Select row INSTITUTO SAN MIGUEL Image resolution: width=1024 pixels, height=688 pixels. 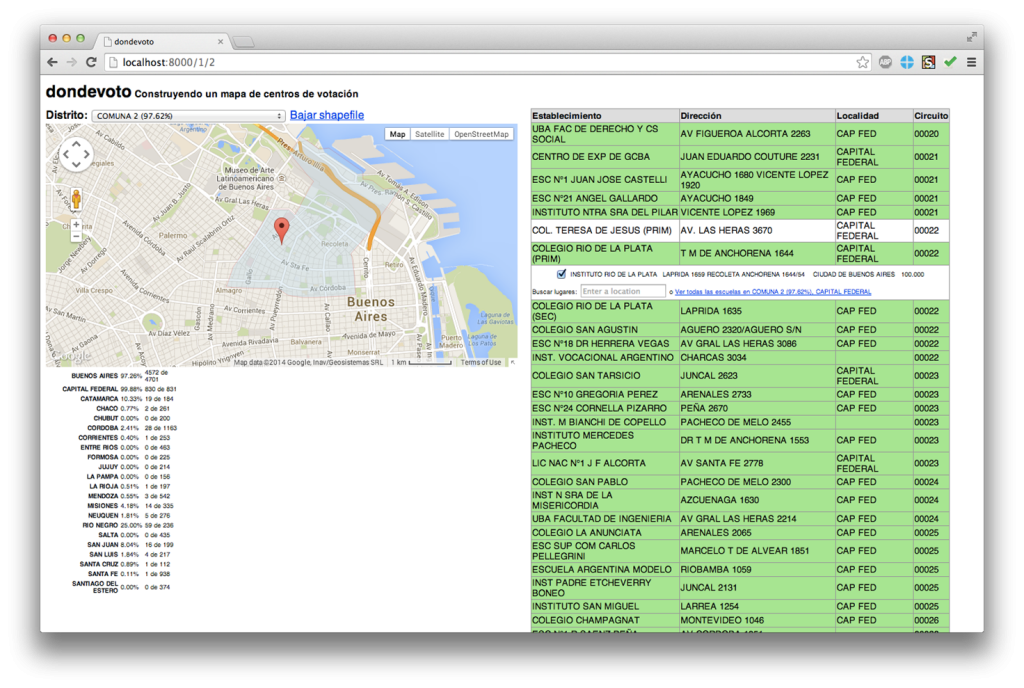pyautogui.click(x=740, y=606)
